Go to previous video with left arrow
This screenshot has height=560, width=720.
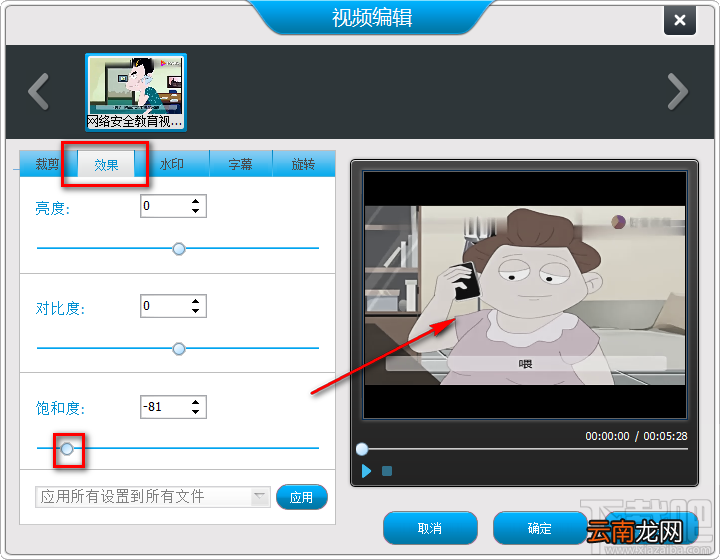(39, 92)
